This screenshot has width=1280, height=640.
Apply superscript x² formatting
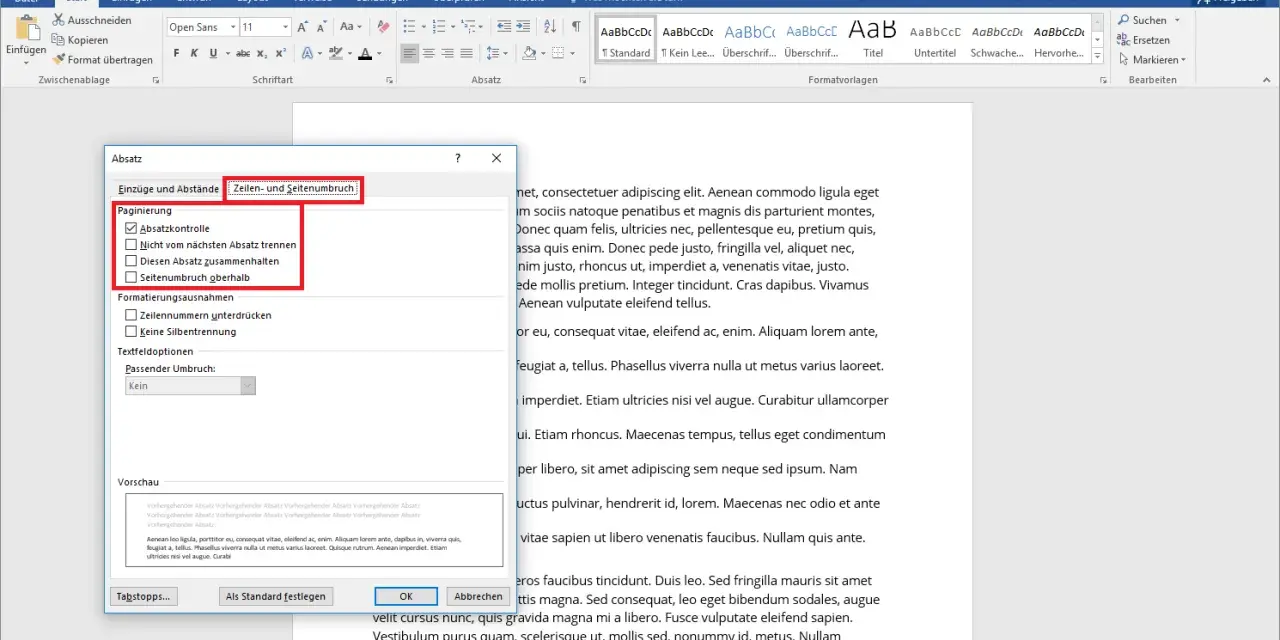point(281,53)
